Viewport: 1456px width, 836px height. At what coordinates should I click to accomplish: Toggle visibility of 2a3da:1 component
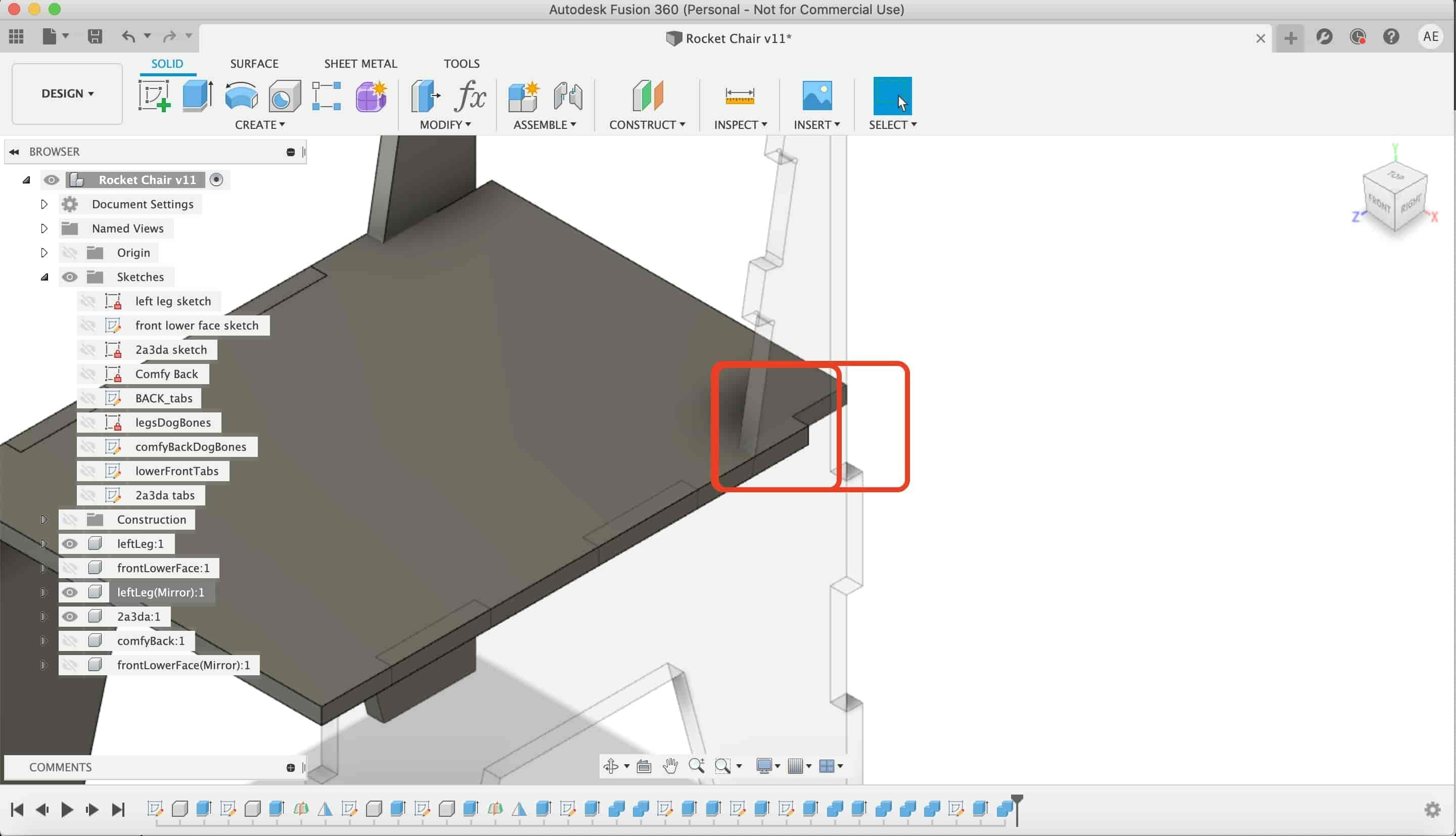(x=70, y=616)
